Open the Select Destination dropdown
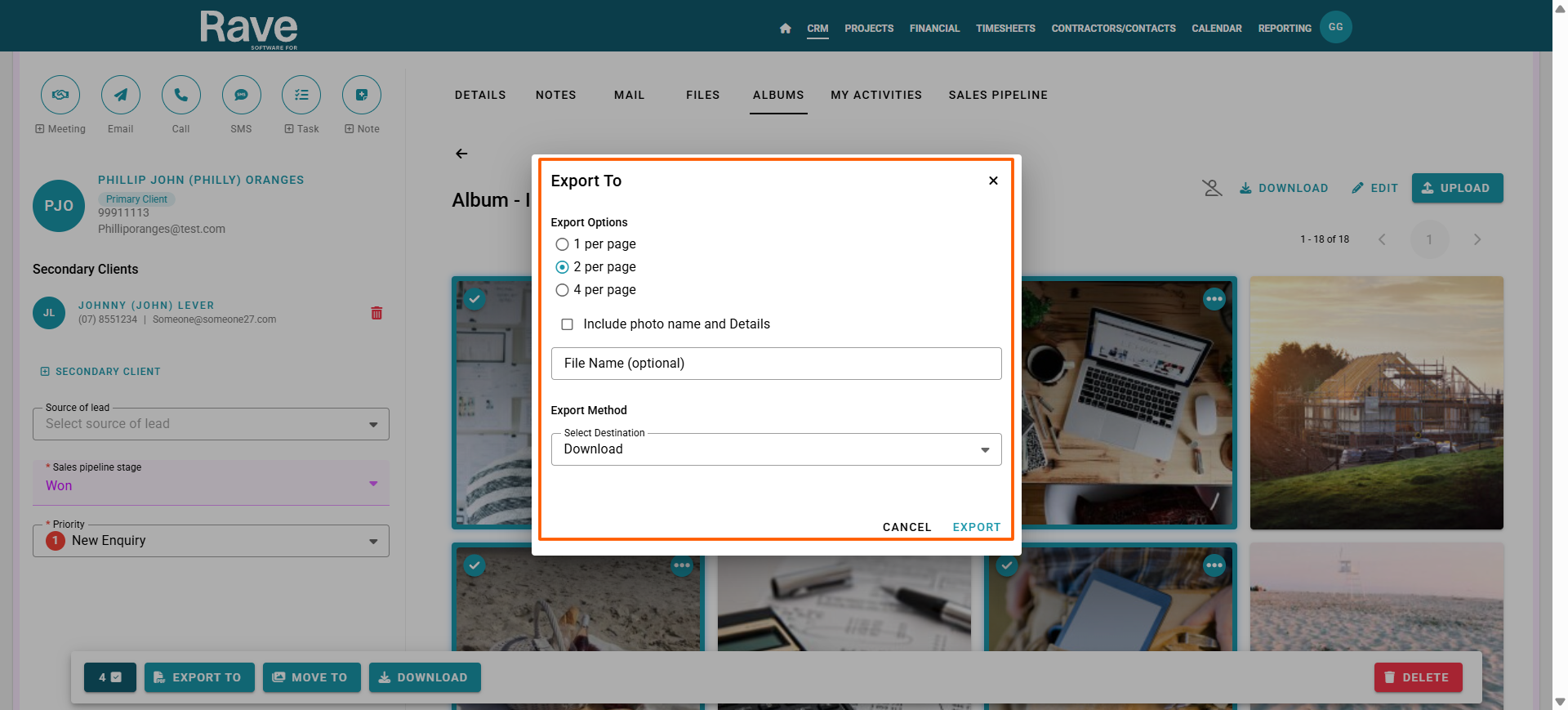The height and width of the screenshot is (710, 1568). (776, 449)
